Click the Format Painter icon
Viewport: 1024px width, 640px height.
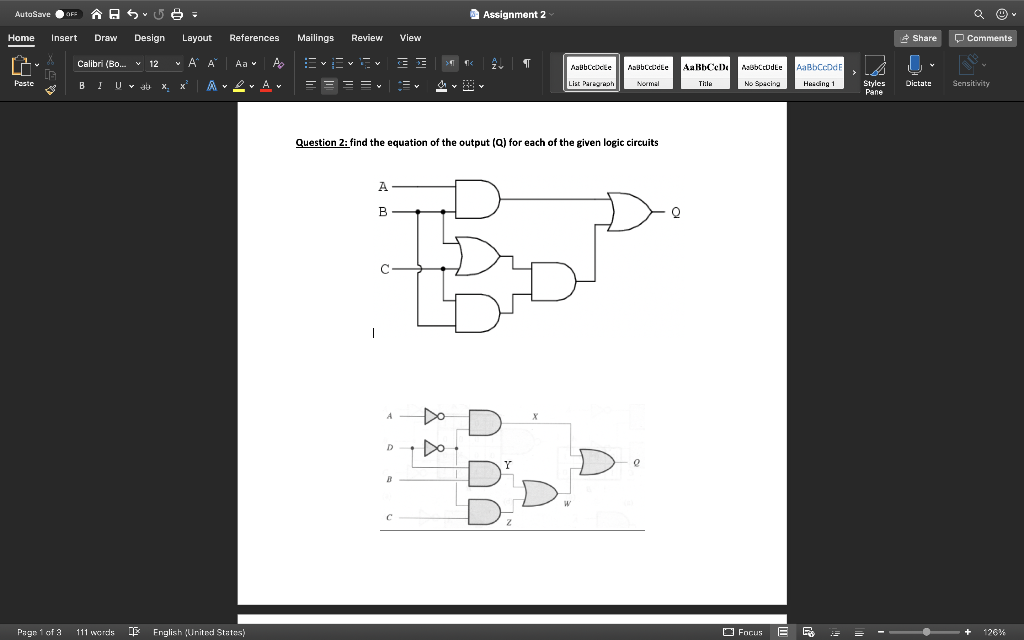51,88
